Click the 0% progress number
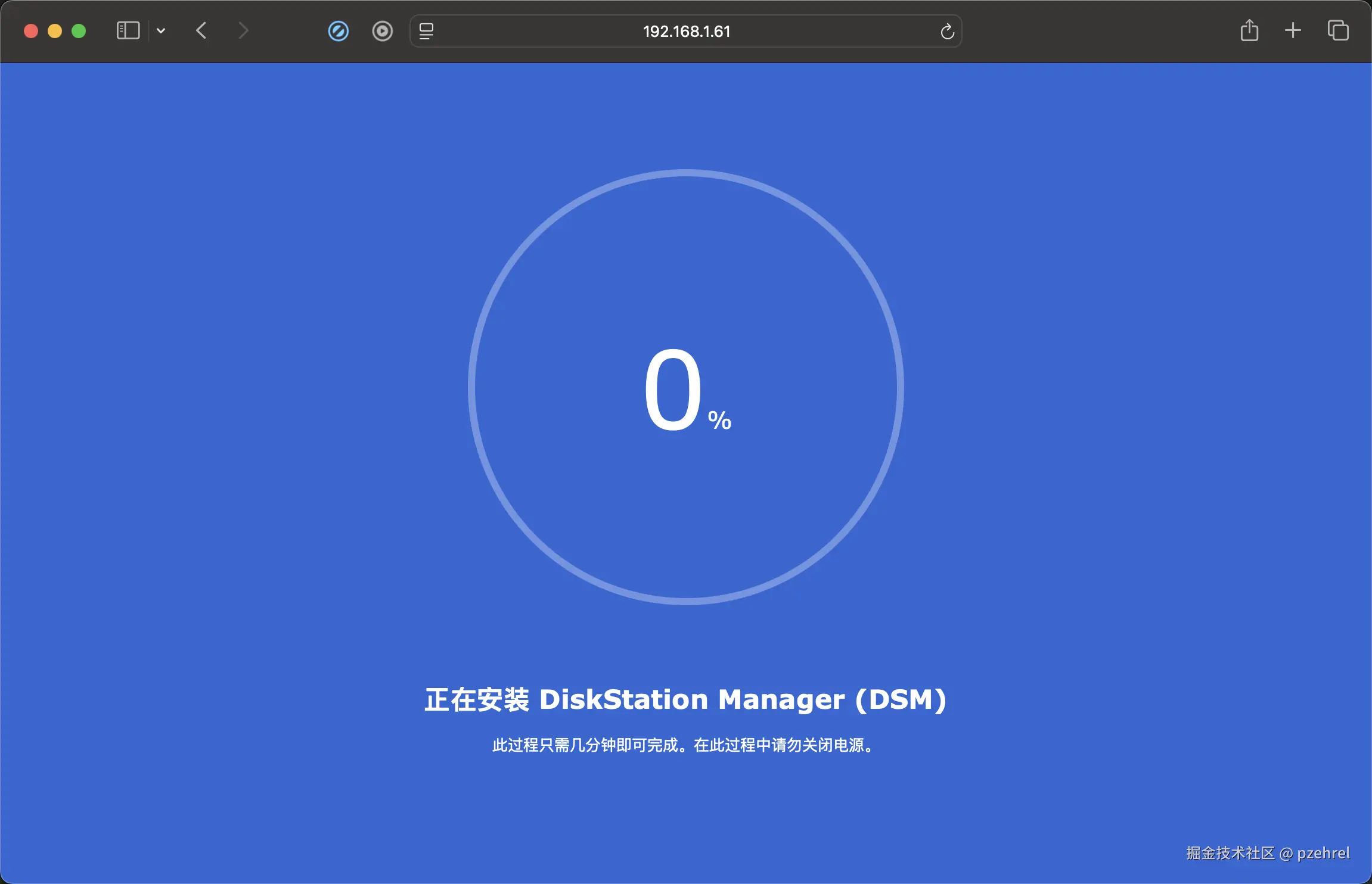The height and width of the screenshot is (884, 1372). point(673,390)
